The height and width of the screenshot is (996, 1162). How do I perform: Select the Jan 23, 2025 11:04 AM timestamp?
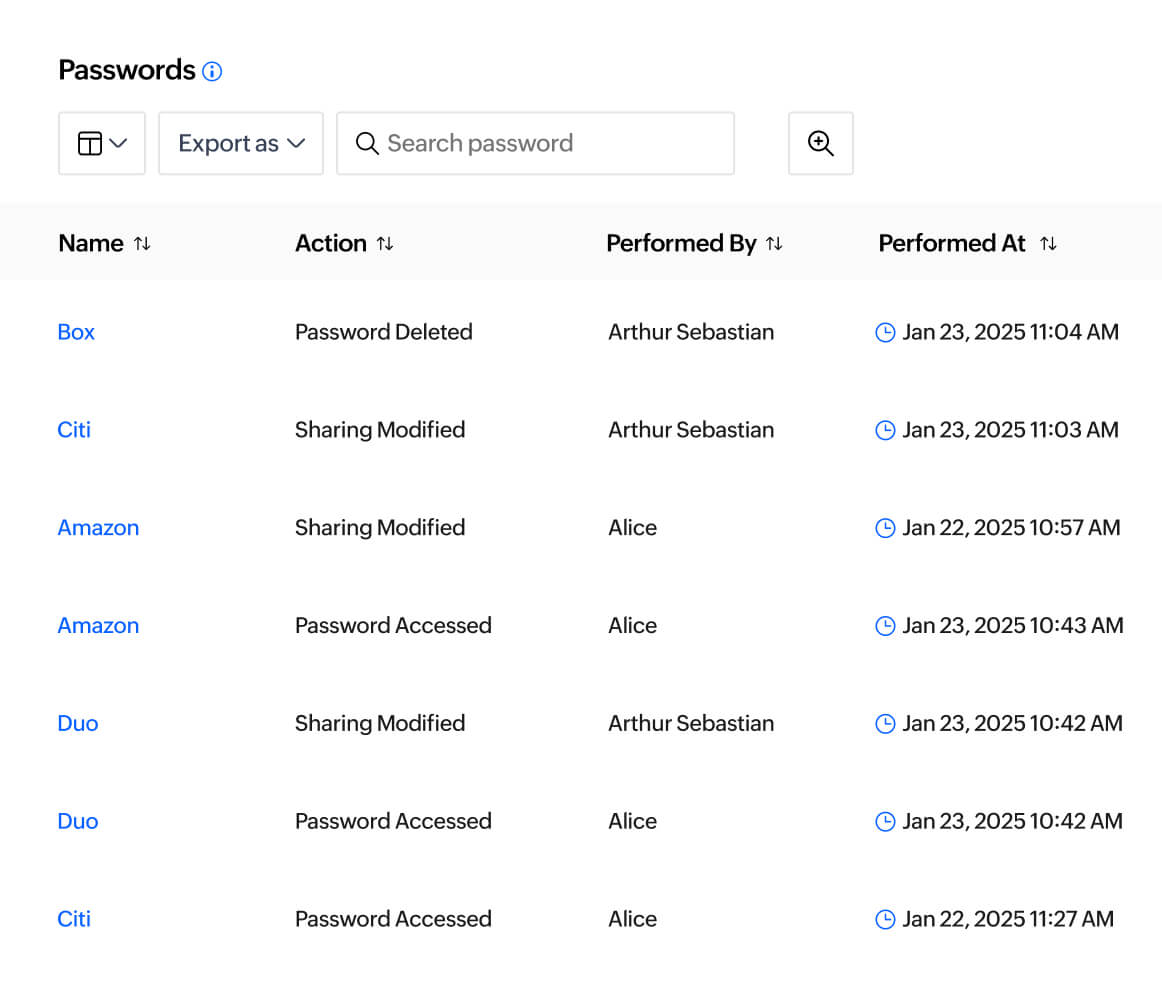tap(1011, 332)
